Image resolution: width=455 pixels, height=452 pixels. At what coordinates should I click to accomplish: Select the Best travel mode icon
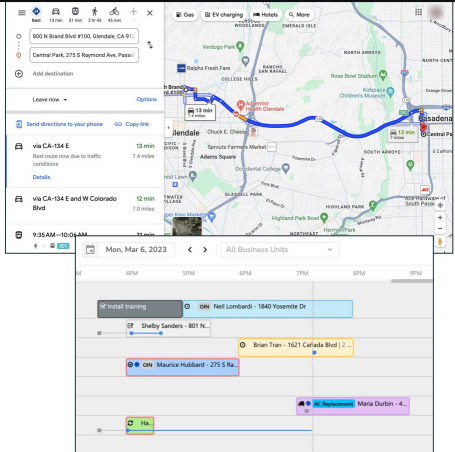pyautogui.click(x=36, y=12)
